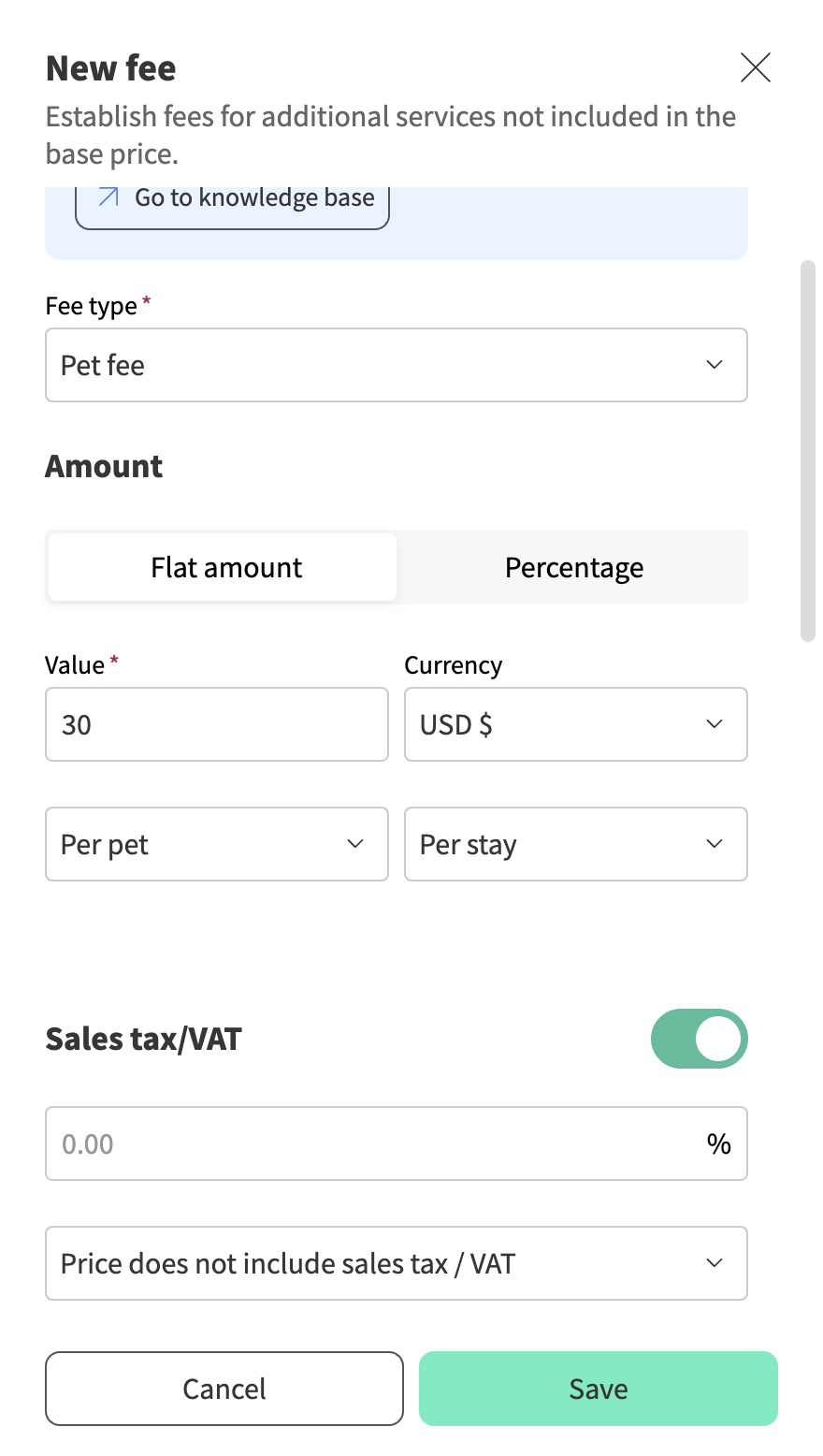Open the Per pet dropdown
Viewport: 823px width, 1456px height.
216,844
